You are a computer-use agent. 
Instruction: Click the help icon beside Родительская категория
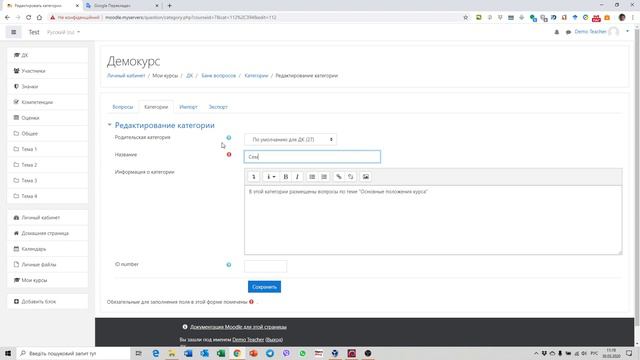pyautogui.click(x=229, y=138)
